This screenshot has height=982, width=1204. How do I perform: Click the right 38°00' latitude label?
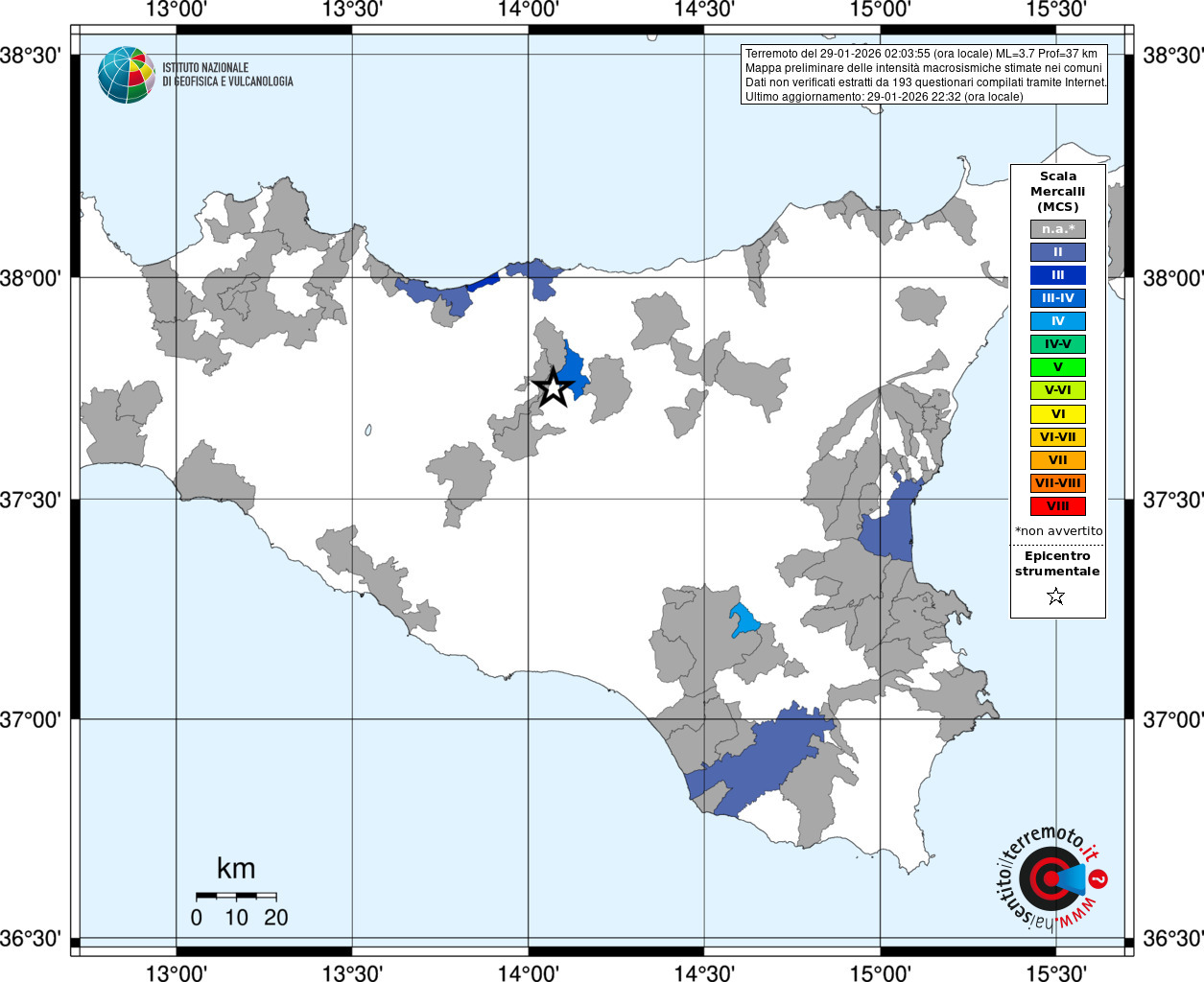tap(1172, 278)
